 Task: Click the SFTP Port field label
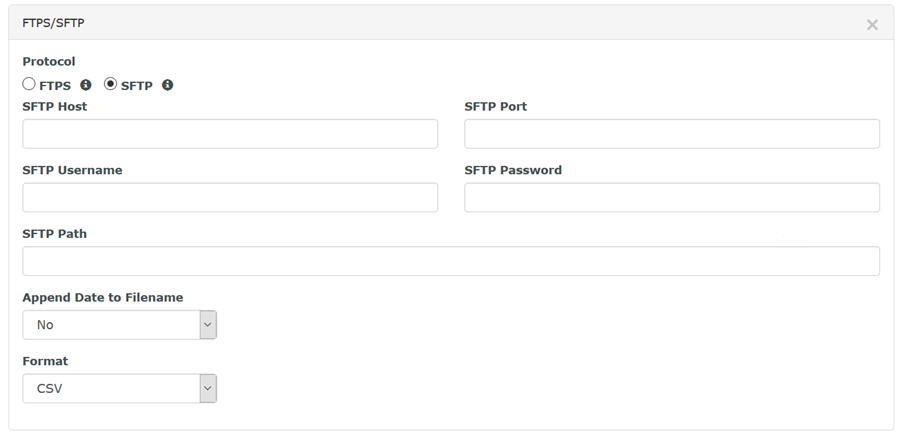(x=495, y=107)
